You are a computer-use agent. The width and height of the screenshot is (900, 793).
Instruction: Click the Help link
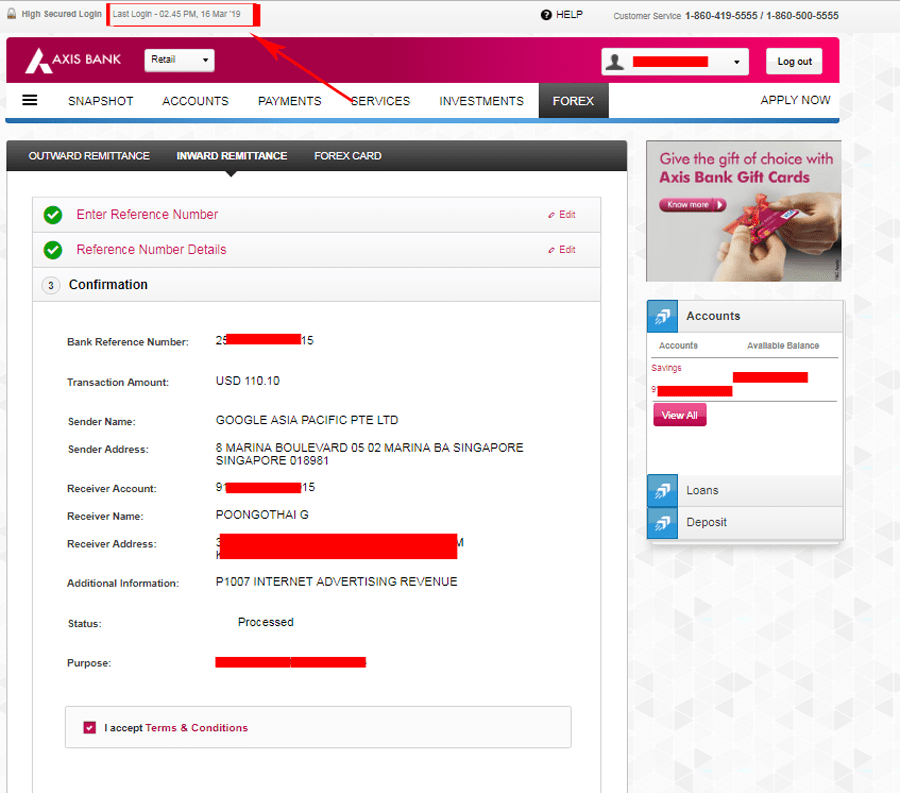569,15
